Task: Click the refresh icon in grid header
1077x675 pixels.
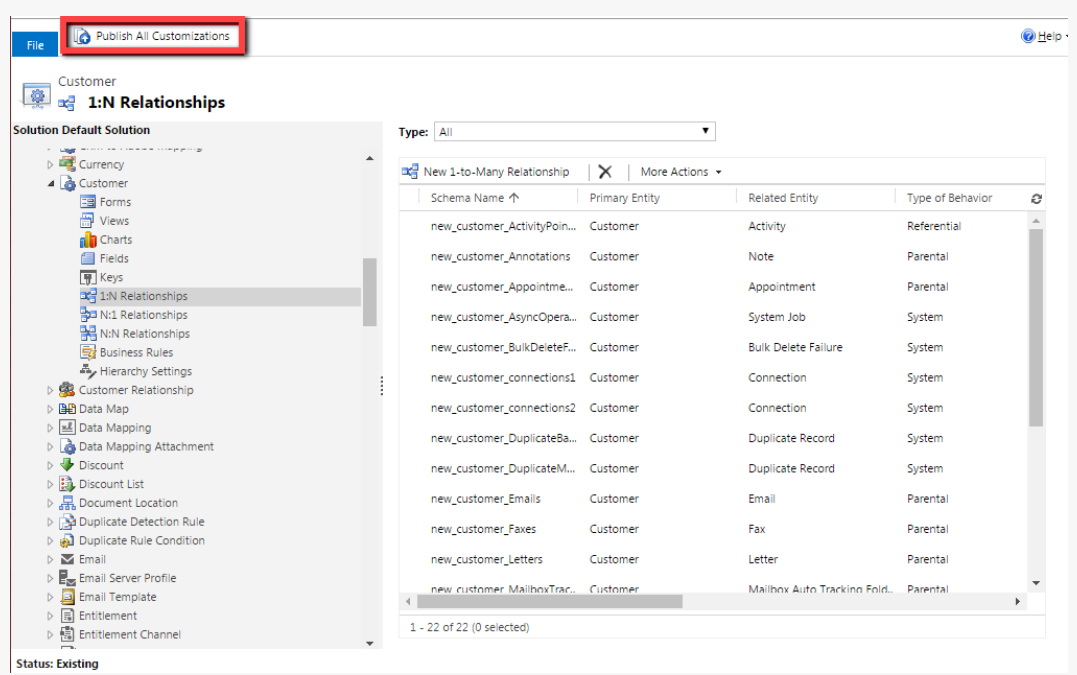Action: (x=1036, y=199)
